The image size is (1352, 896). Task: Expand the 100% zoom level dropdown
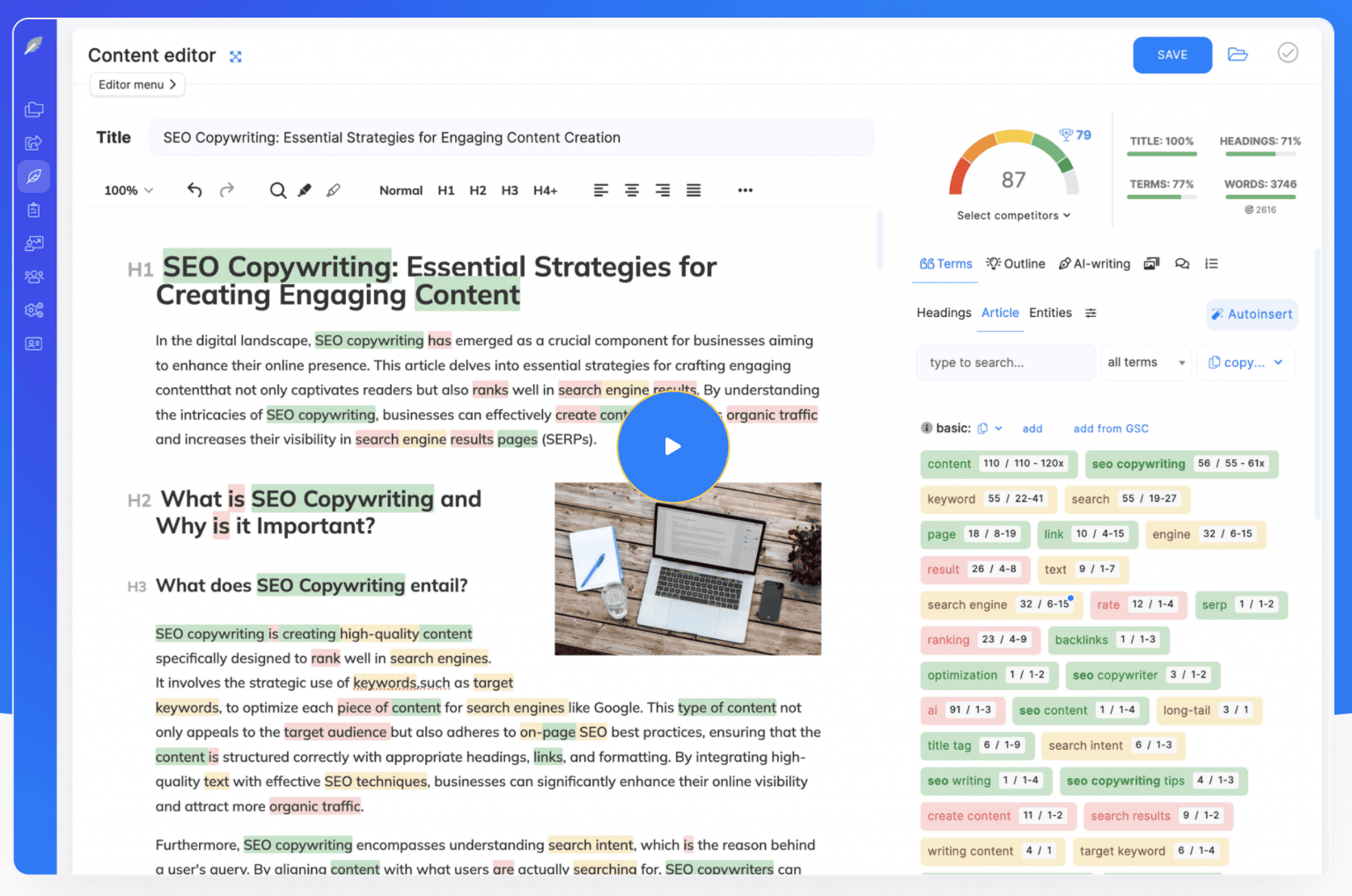(128, 190)
